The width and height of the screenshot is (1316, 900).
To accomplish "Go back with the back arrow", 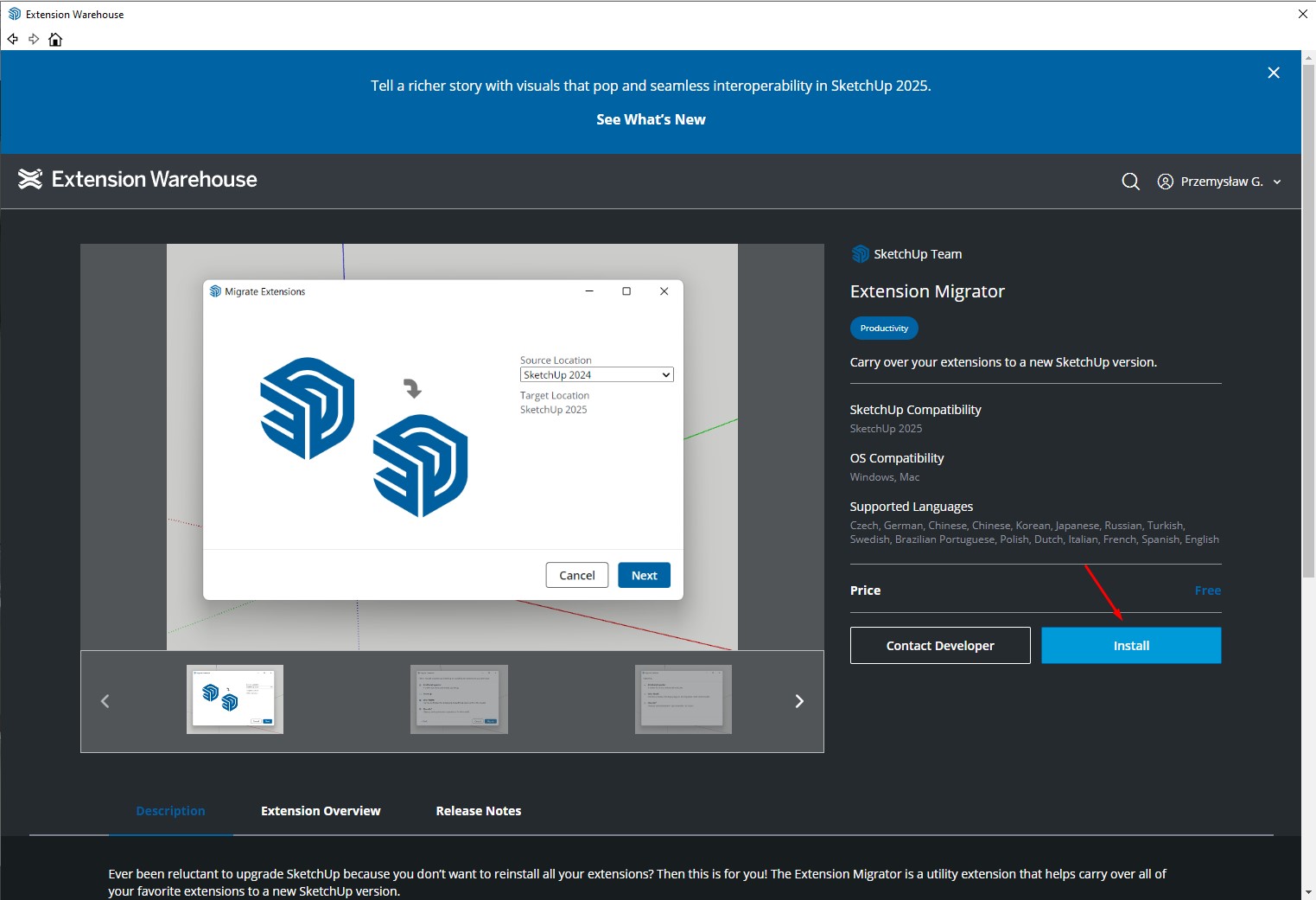I will click(x=13, y=39).
